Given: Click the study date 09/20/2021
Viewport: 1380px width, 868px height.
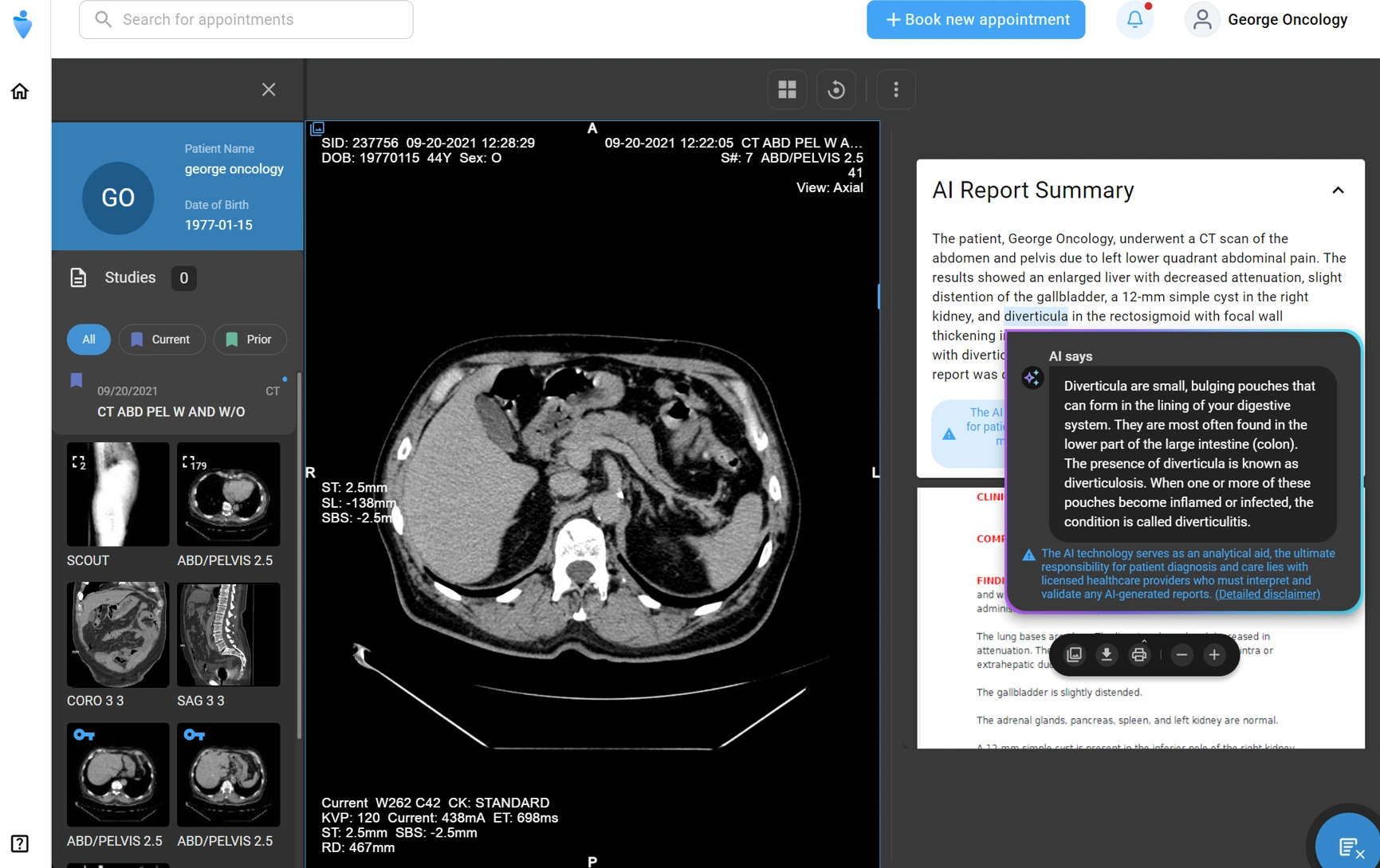Looking at the screenshot, I should click(x=128, y=391).
